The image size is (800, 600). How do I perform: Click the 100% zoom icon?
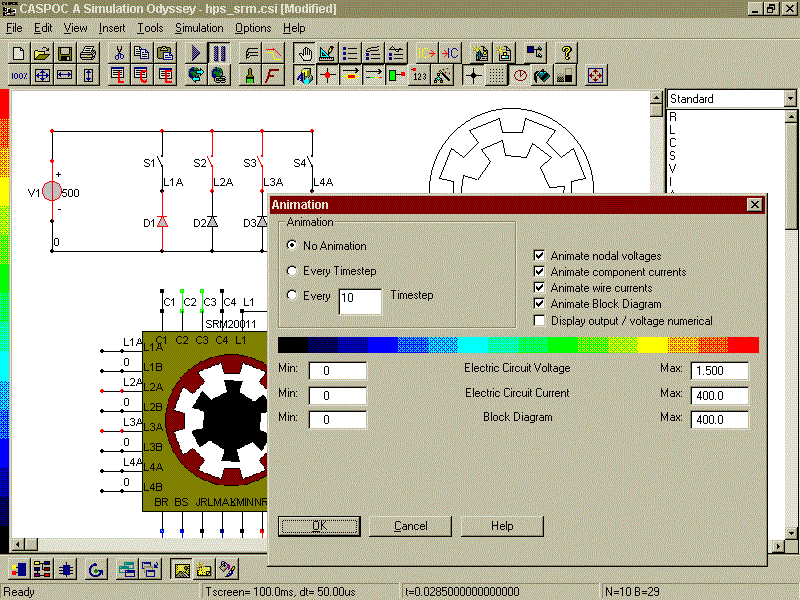pos(19,76)
